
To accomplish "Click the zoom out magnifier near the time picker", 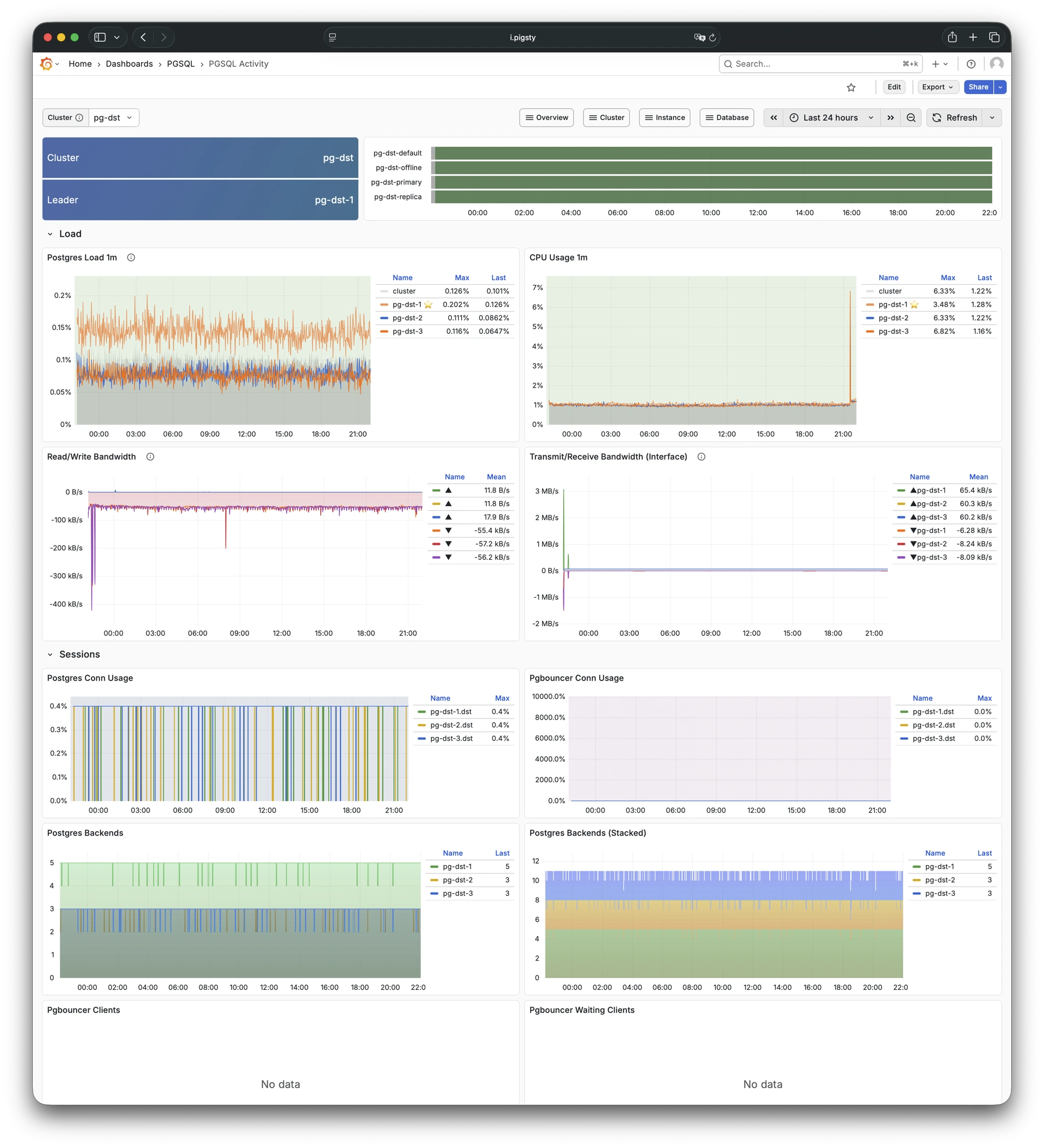I will (x=911, y=117).
